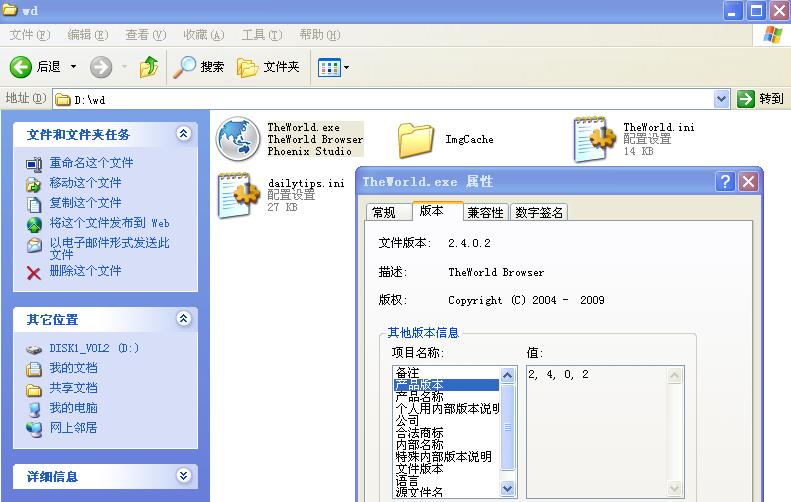The width and height of the screenshot is (791, 502).
Task: Open the Back history dropdown arrow
Action: point(74,67)
